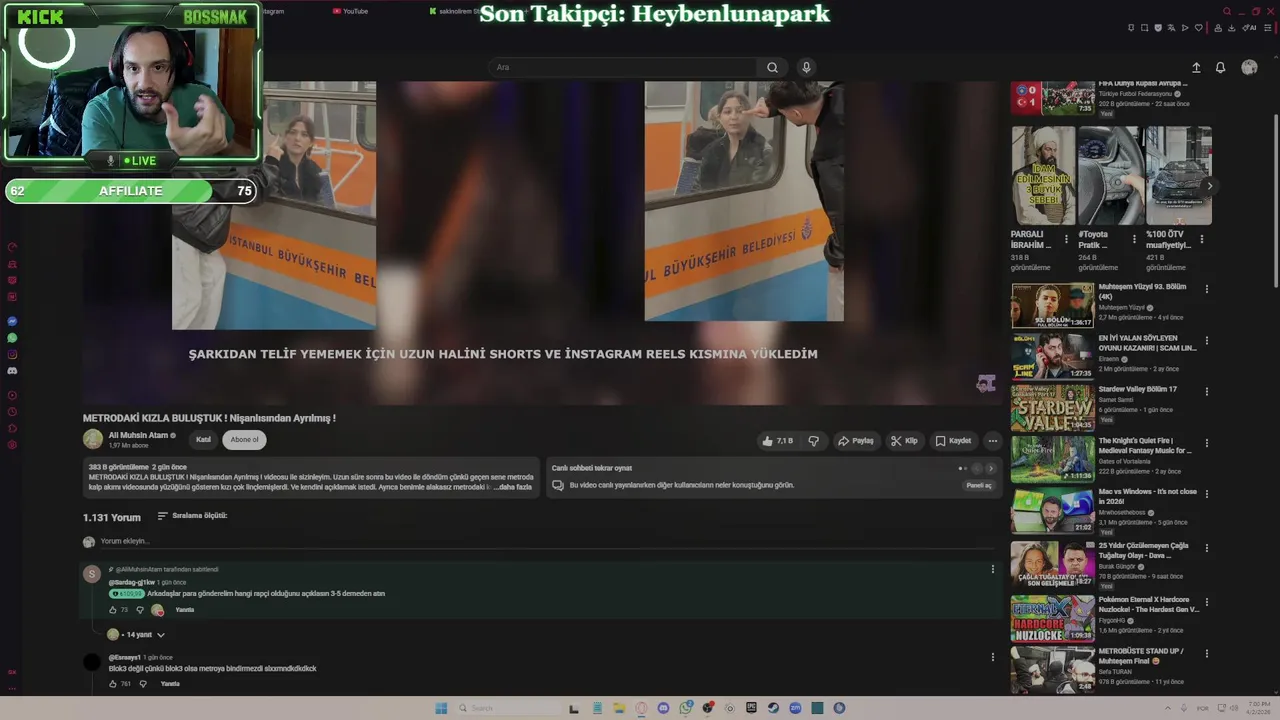Open sidebar settings gear icon
Image resolution: width=1280 pixels, height=720 pixels.
coord(12,444)
